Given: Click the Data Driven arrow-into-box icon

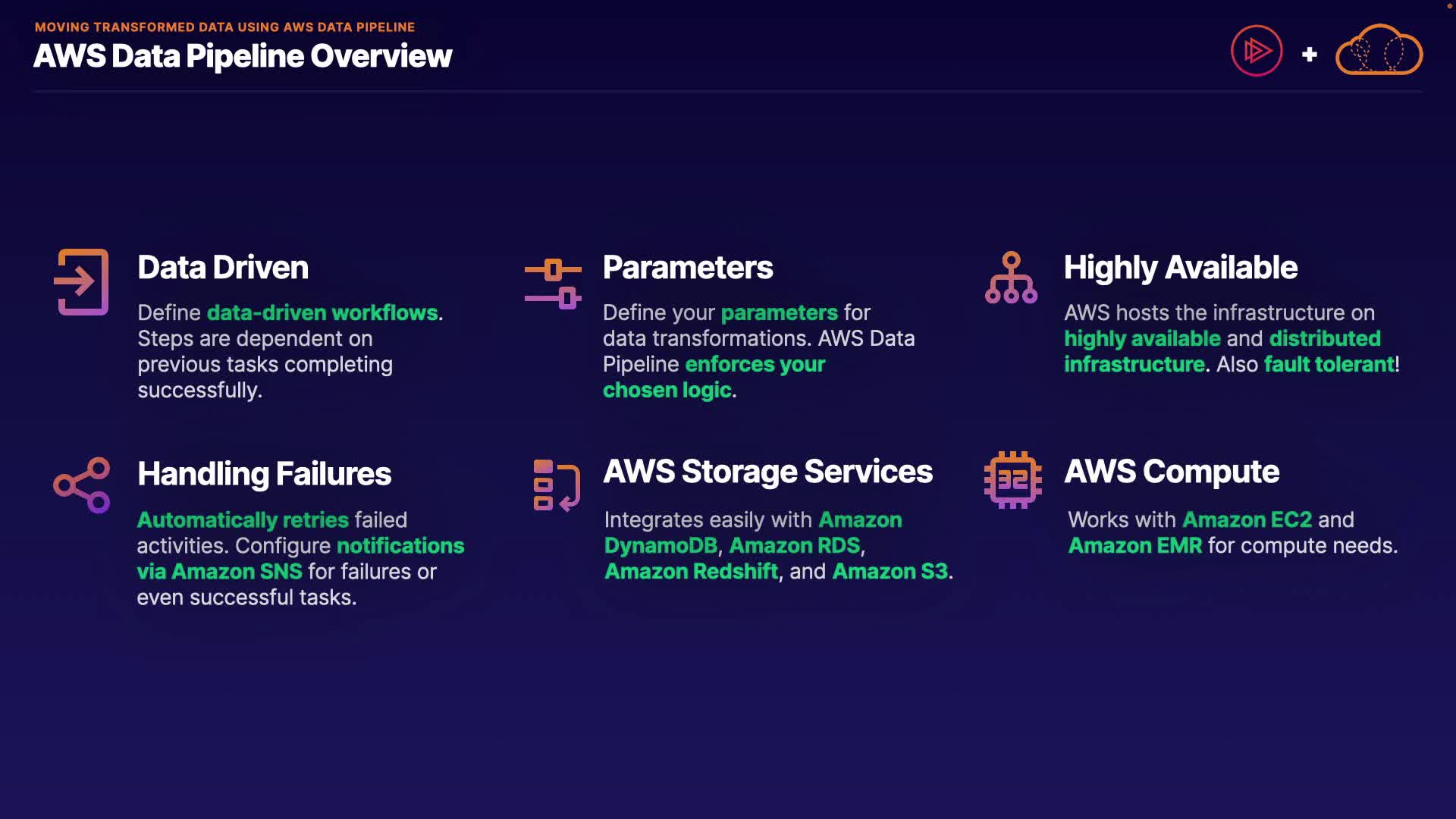Looking at the screenshot, I should pos(82,282).
